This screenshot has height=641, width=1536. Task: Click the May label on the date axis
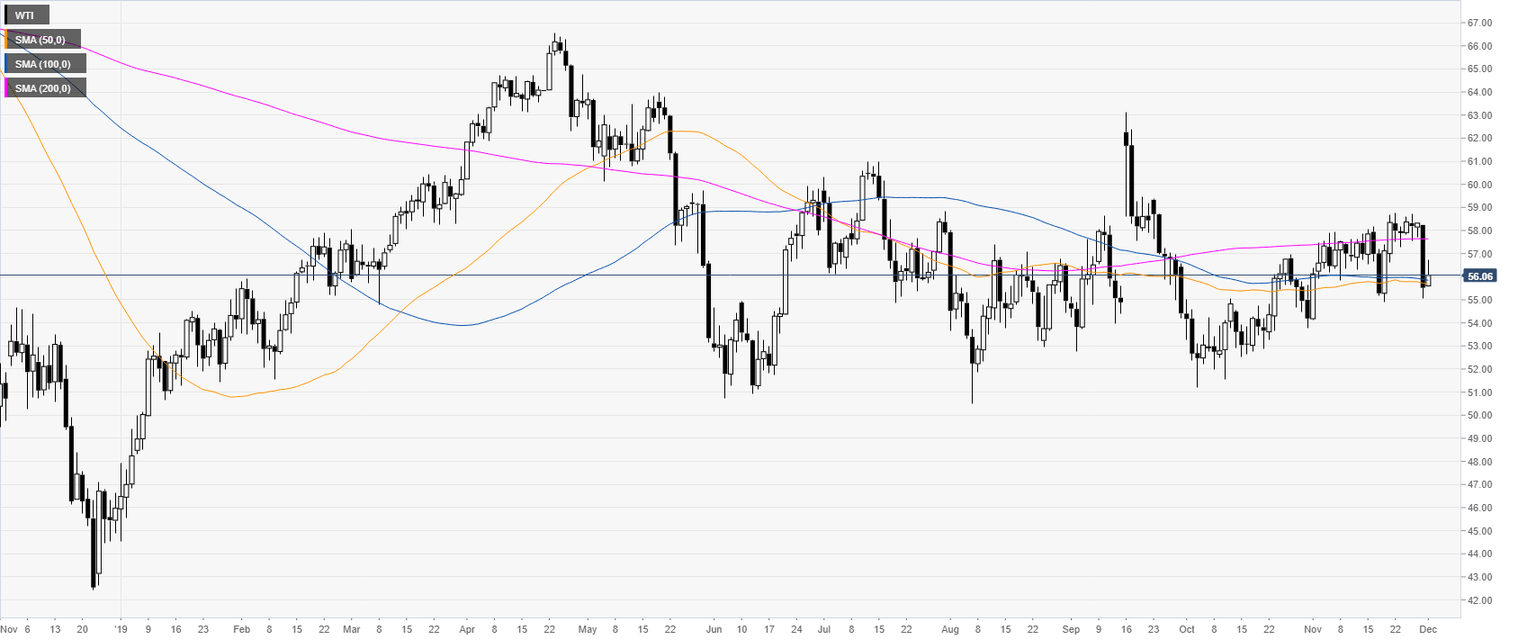[x=587, y=631]
